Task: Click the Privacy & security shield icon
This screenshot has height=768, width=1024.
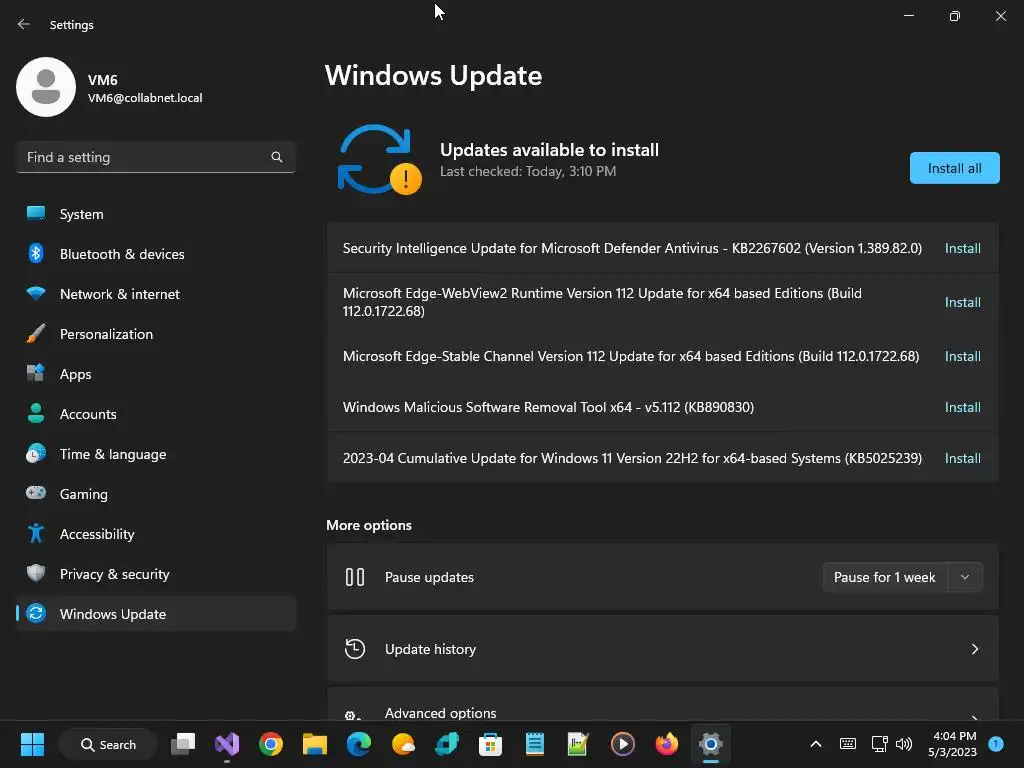Action: pyautogui.click(x=36, y=573)
